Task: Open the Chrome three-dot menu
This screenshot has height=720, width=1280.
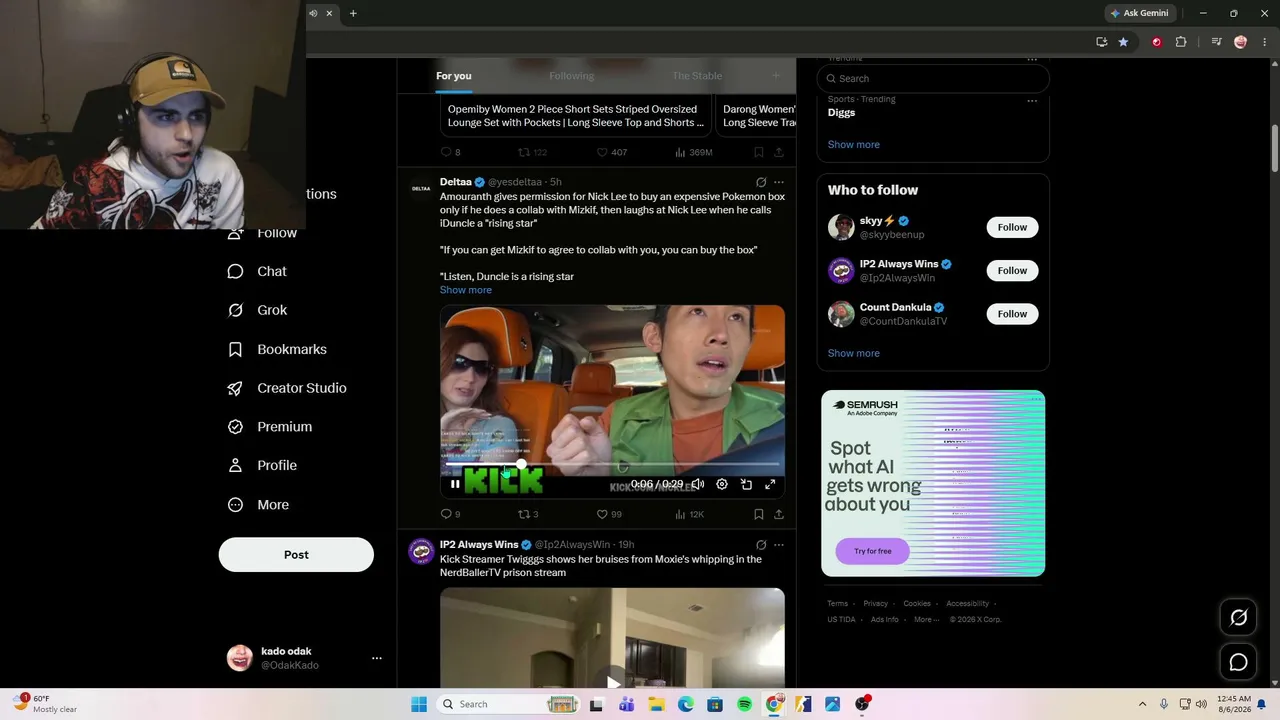Action: pyautogui.click(x=1263, y=42)
